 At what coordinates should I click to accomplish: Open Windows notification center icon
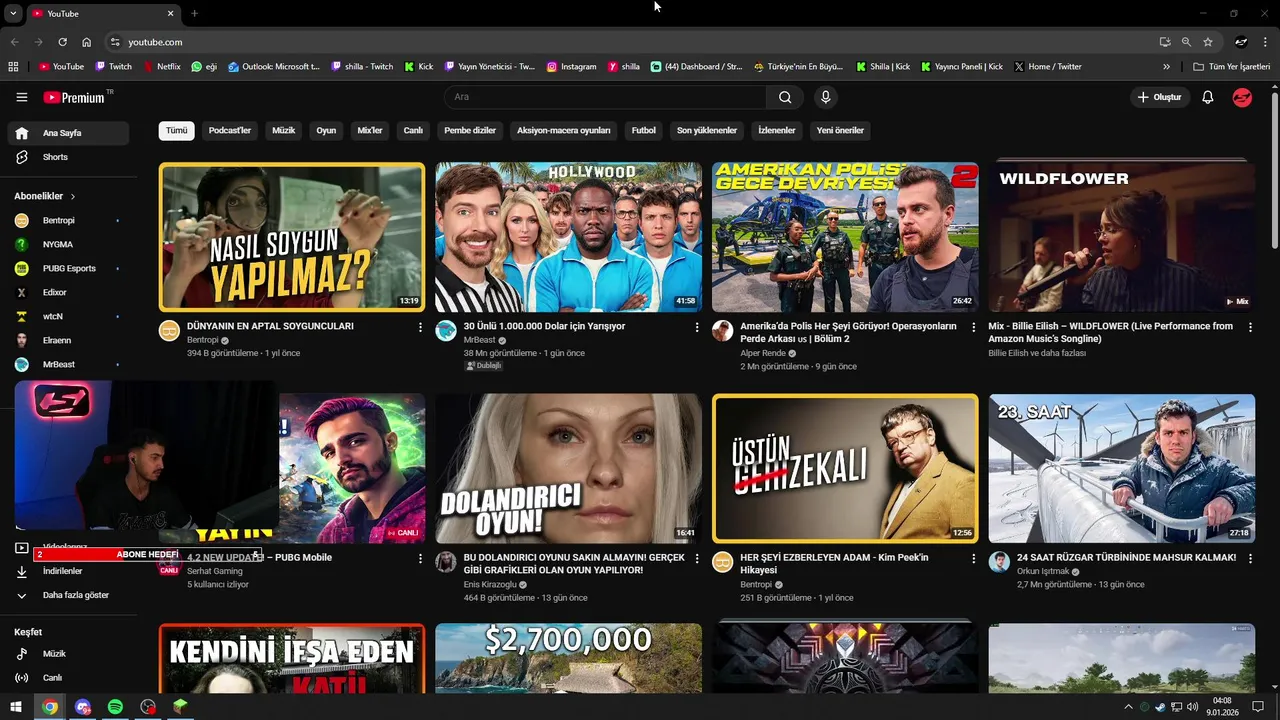(1258, 707)
